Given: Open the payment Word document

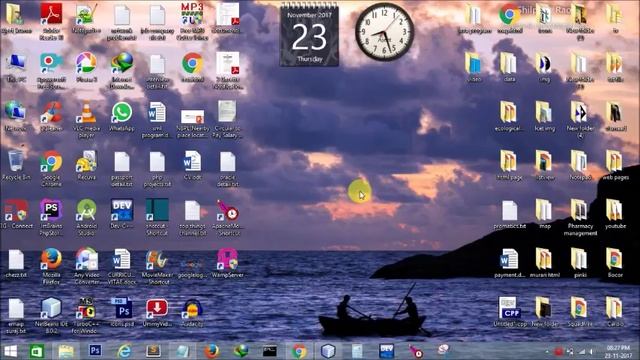Looking at the screenshot, I should [x=509, y=263].
